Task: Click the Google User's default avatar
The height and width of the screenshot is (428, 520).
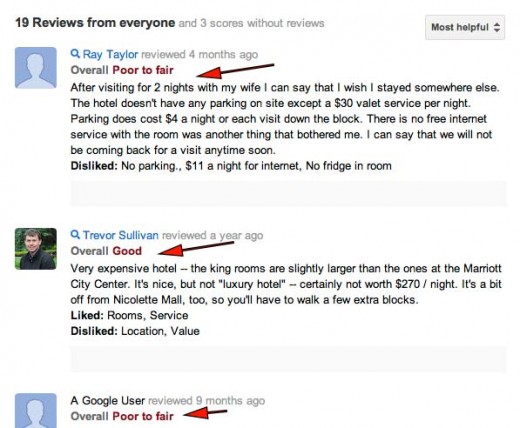Action: 36,410
